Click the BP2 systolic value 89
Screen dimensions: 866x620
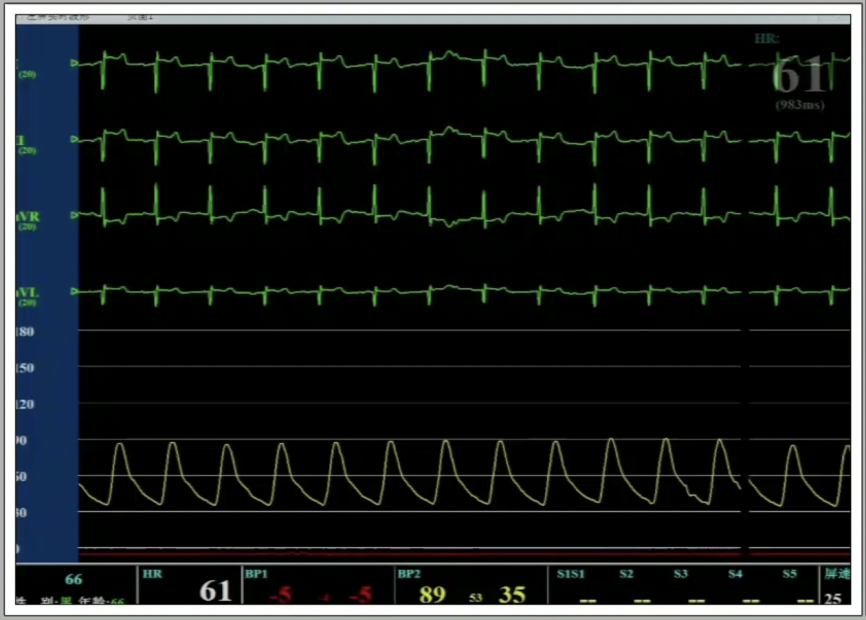(432, 594)
